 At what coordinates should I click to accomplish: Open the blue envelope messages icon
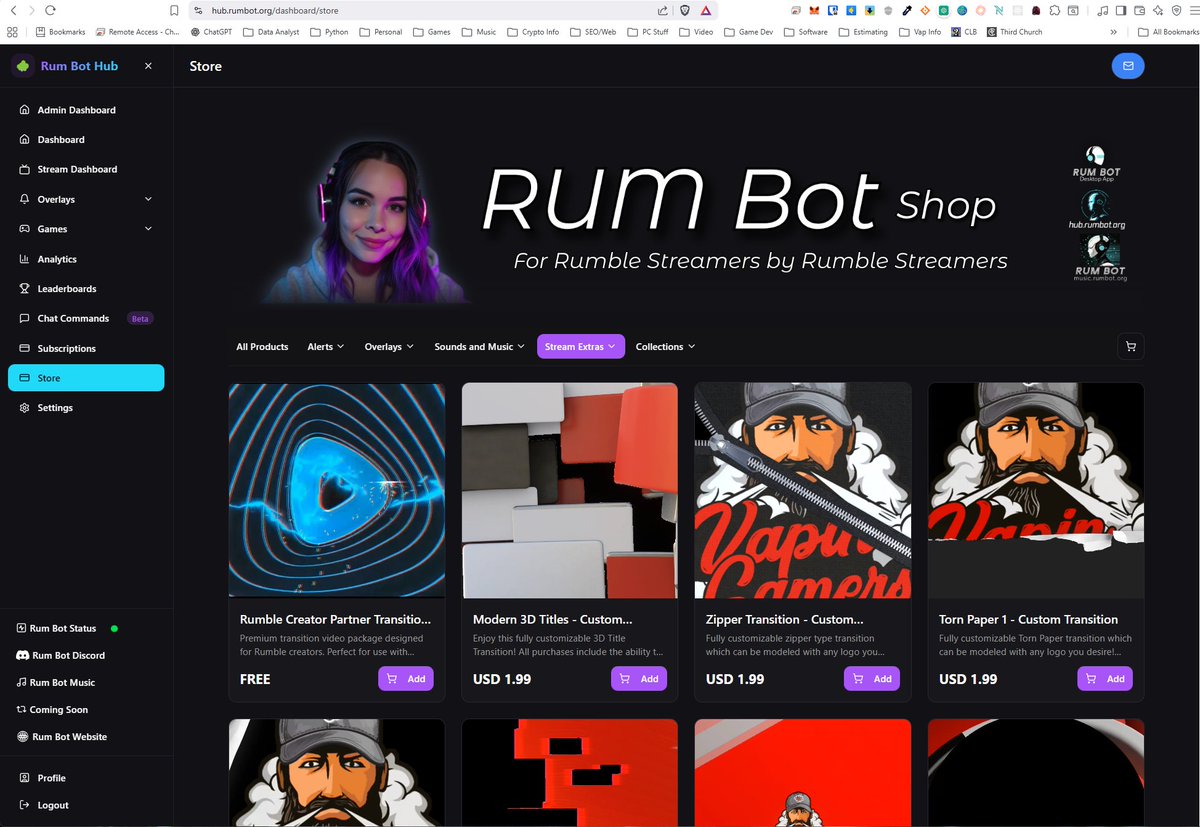coord(1128,65)
